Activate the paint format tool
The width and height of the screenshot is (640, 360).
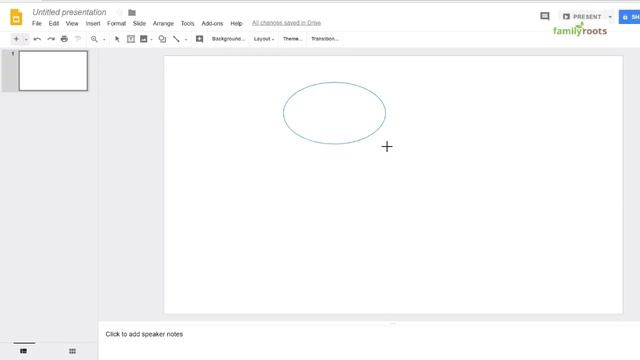pyautogui.click(x=78, y=39)
